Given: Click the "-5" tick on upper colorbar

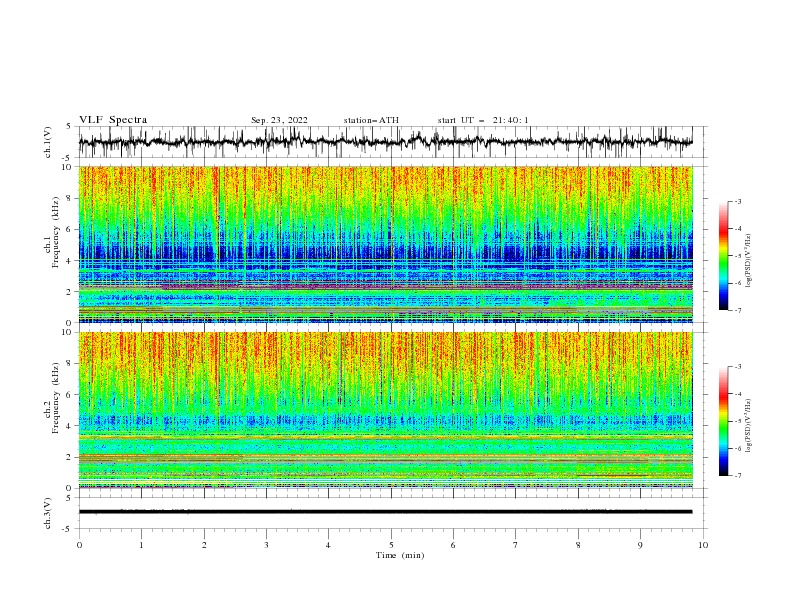Looking at the screenshot, I should point(738,256).
